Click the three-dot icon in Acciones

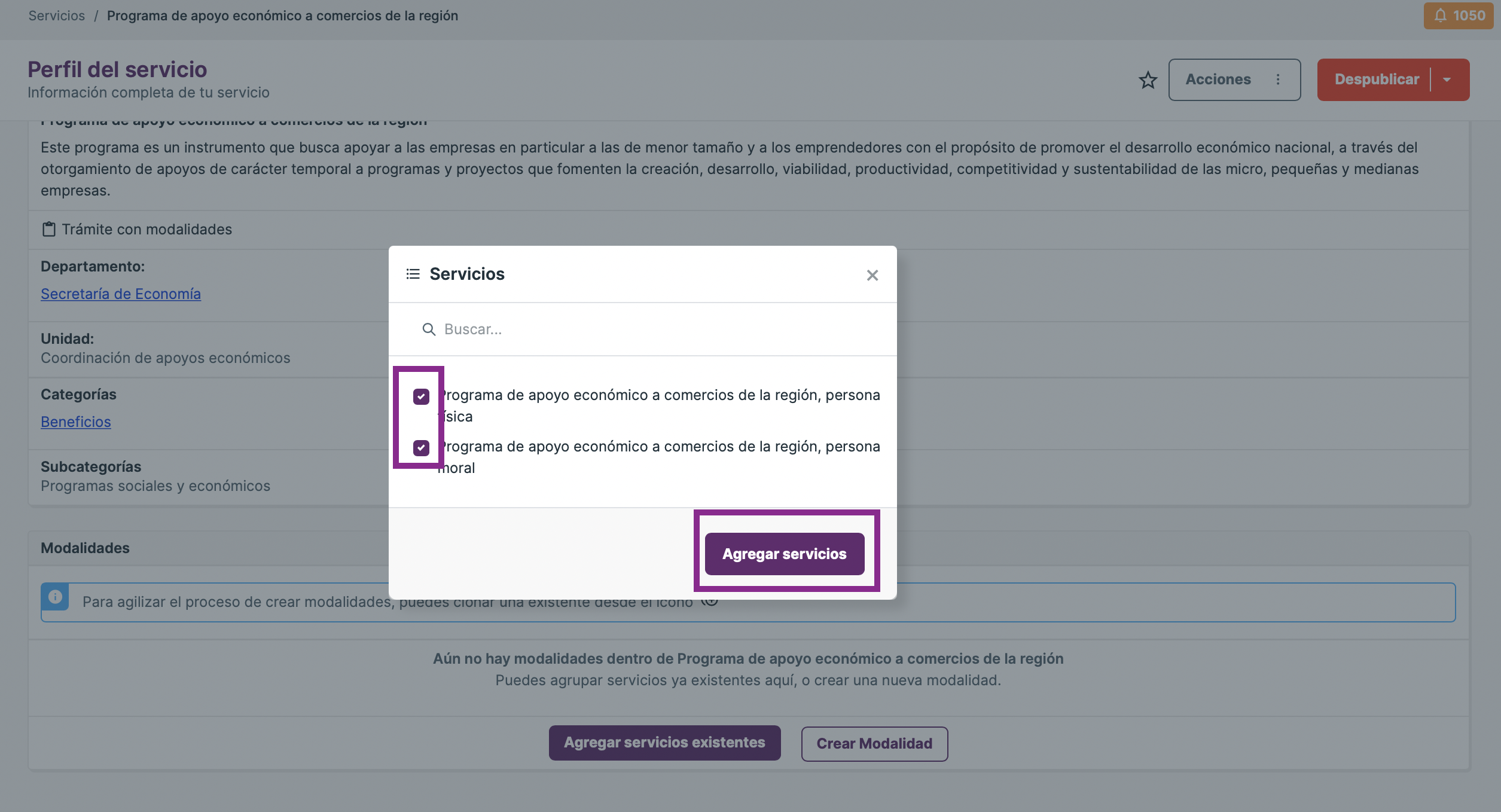[x=1278, y=80]
